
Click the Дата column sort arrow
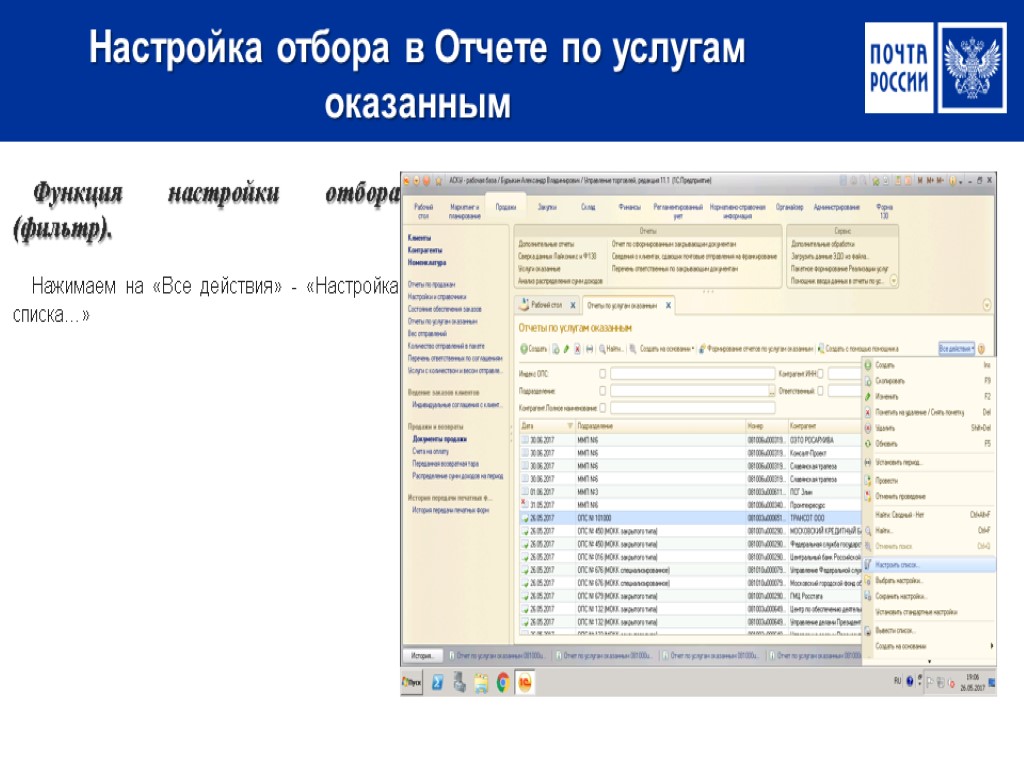click(569, 426)
